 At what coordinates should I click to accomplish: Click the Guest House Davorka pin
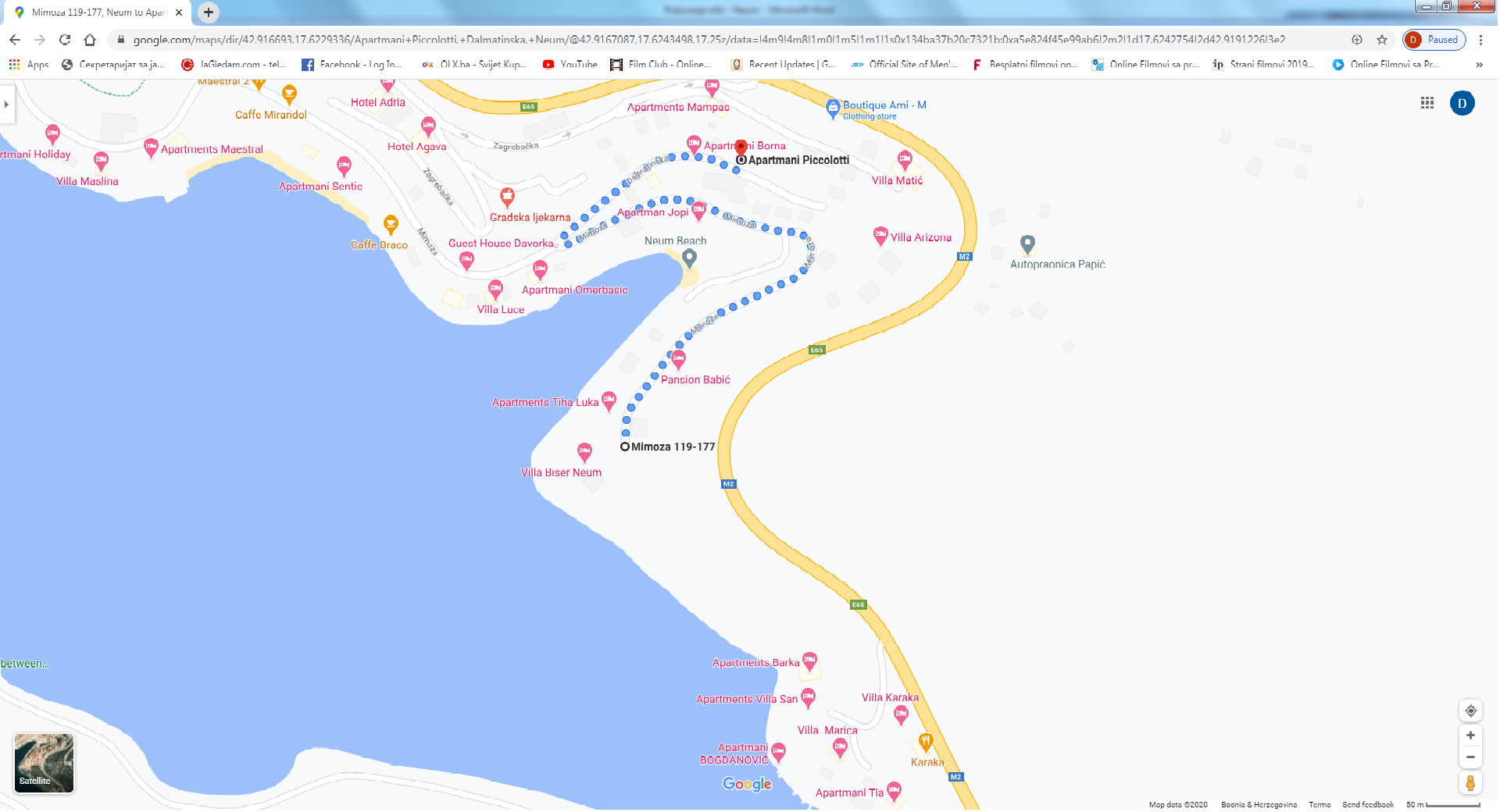(466, 261)
